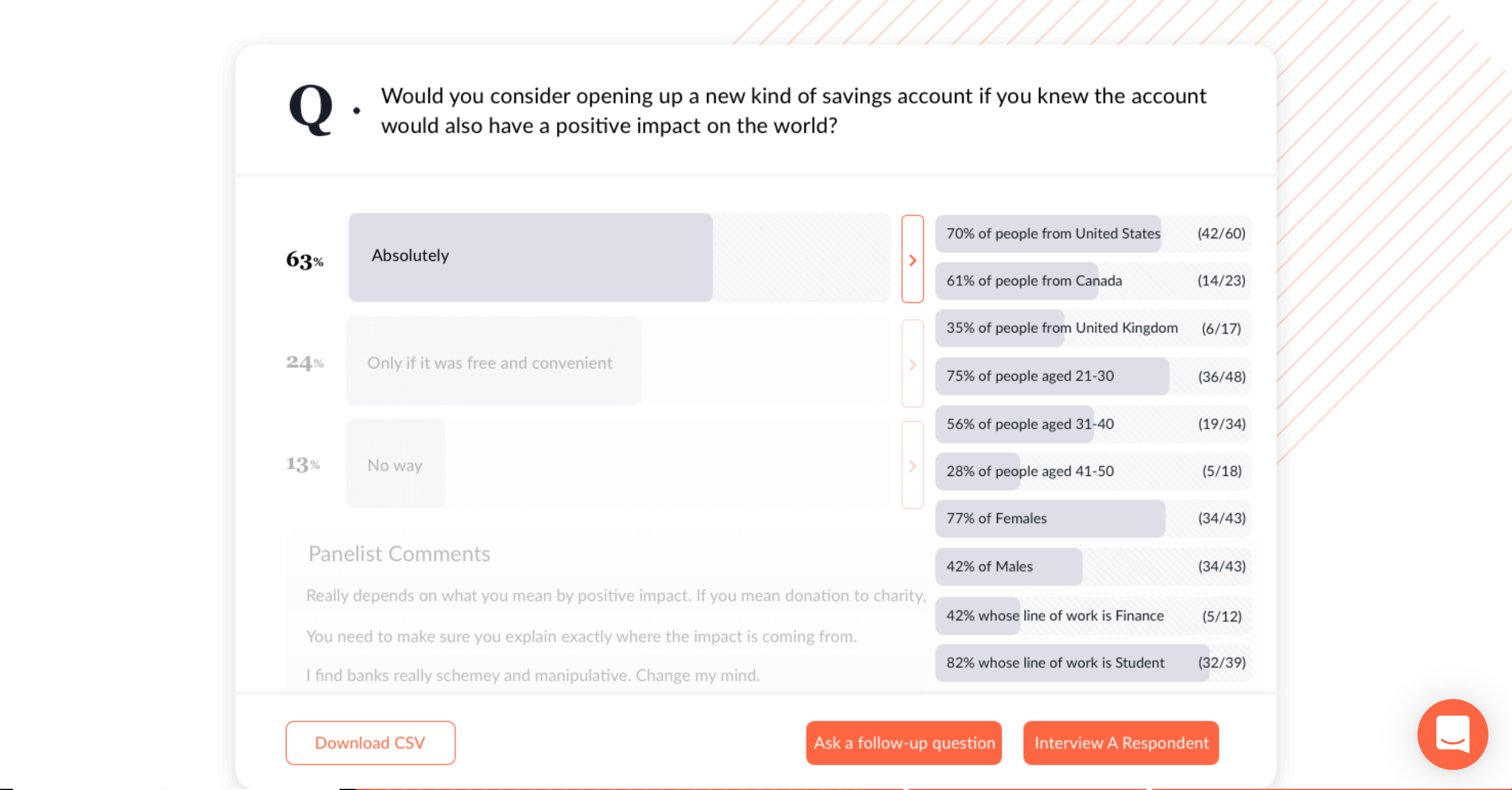Click the Canada 61% breakdown row
Image resolution: width=1512 pixels, height=790 pixels.
point(1093,281)
